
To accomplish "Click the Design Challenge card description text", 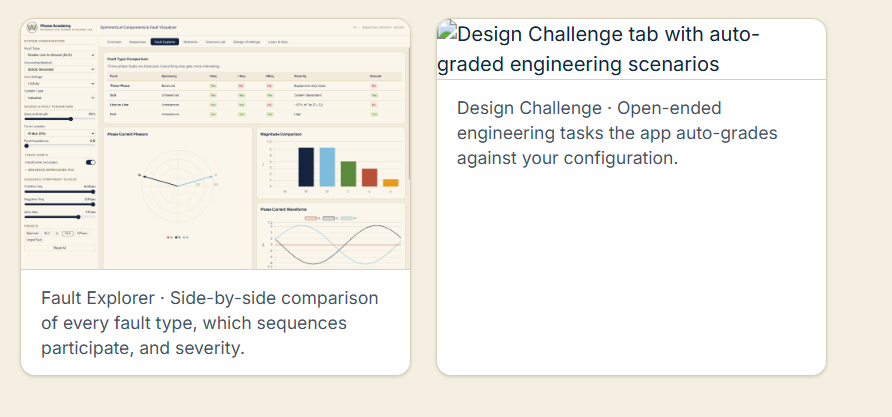I will [617, 133].
